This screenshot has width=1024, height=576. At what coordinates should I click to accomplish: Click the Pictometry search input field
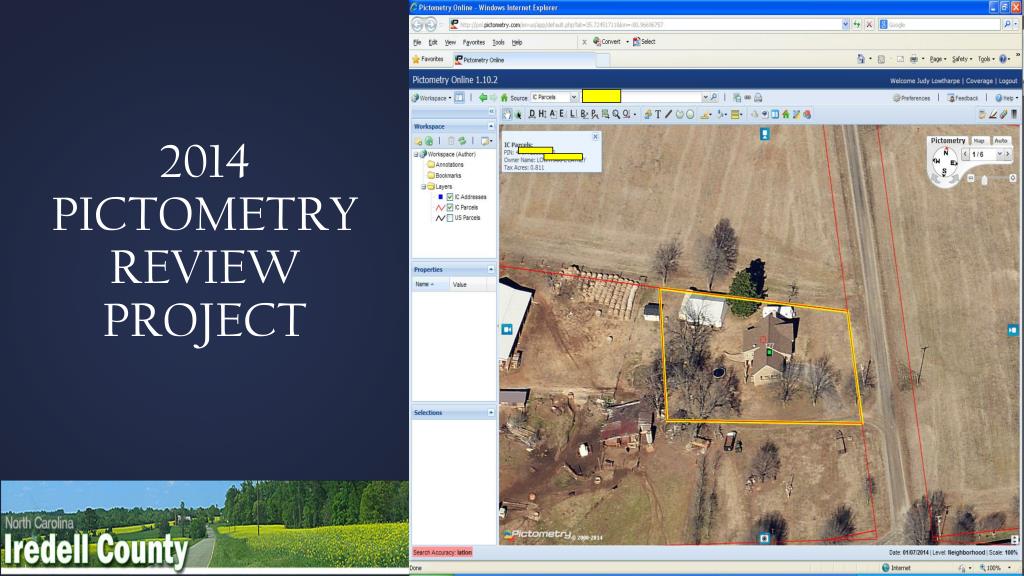point(644,97)
